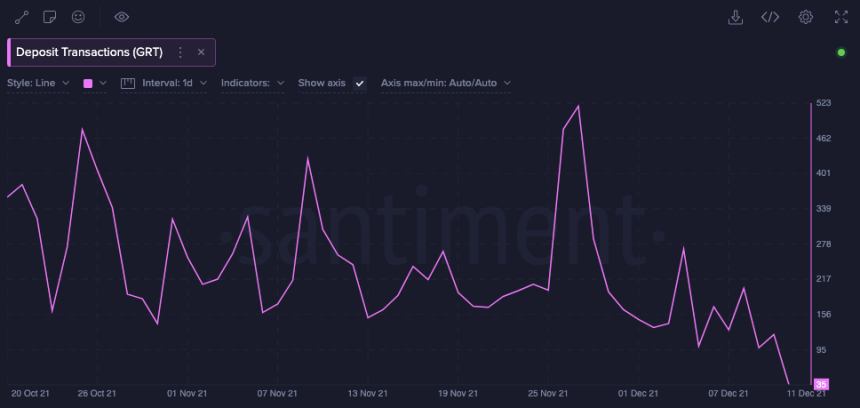Open the emoji smiley icon
This screenshot has width=860, height=408.
[78, 17]
